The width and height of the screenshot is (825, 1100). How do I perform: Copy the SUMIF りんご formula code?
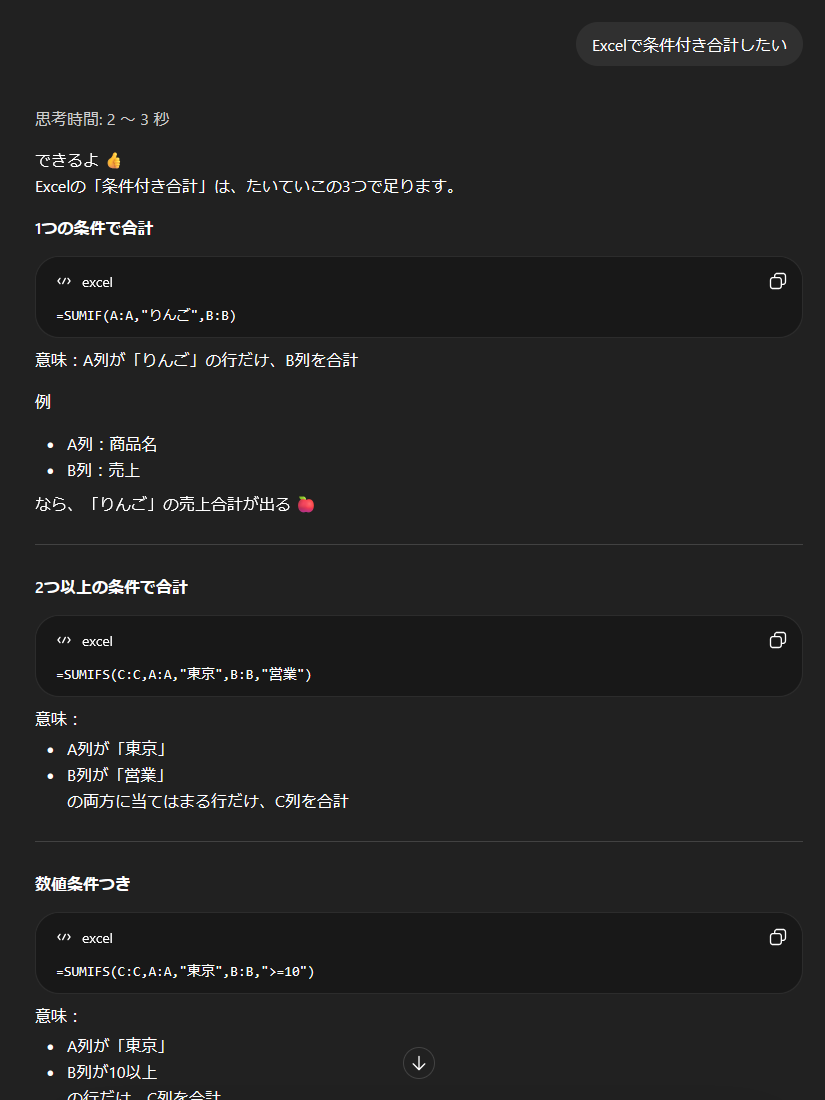(777, 281)
